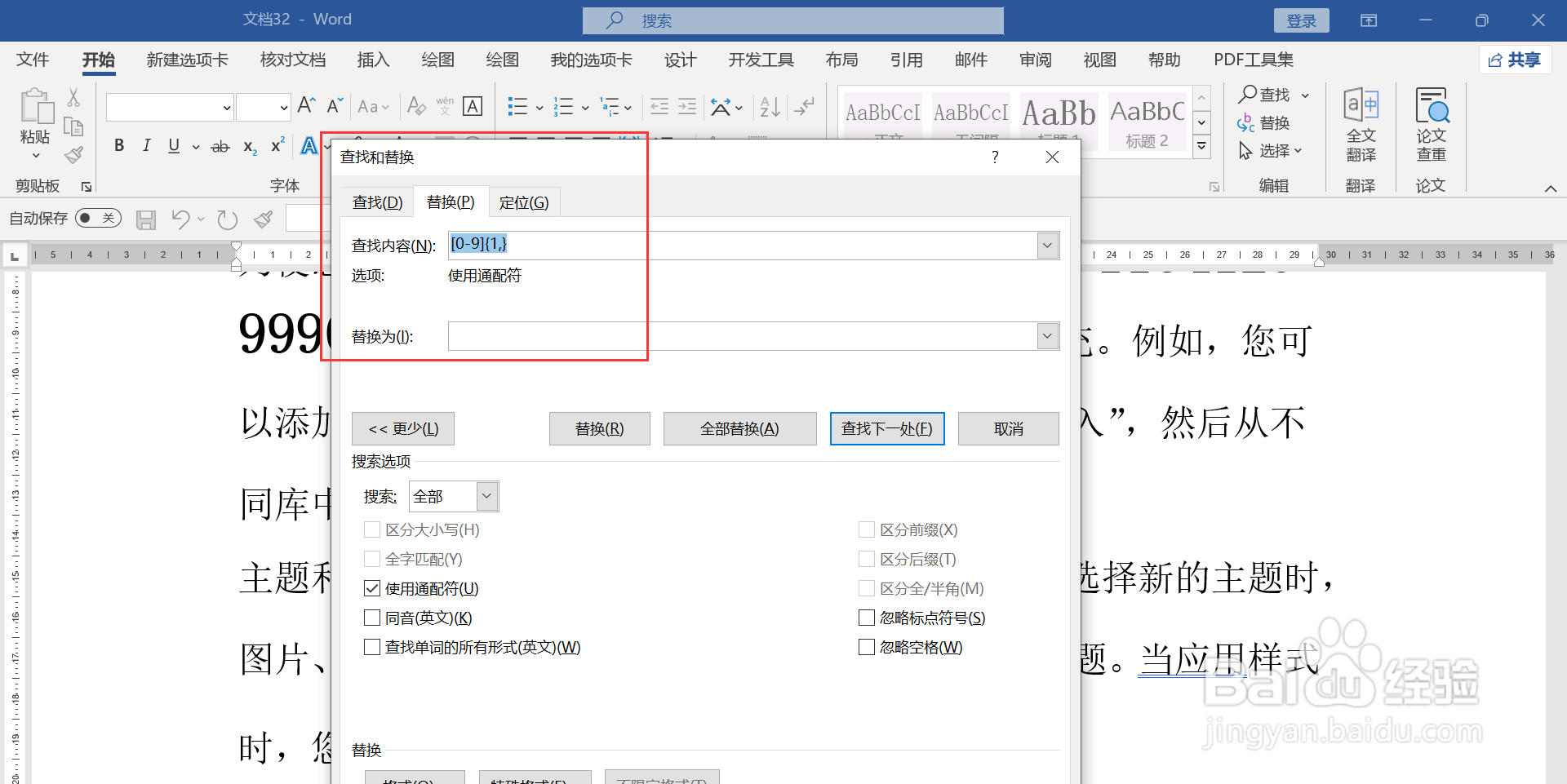Image resolution: width=1567 pixels, height=784 pixels.
Task: Click the phonetic guide wén icon
Action: click(445, 106)
